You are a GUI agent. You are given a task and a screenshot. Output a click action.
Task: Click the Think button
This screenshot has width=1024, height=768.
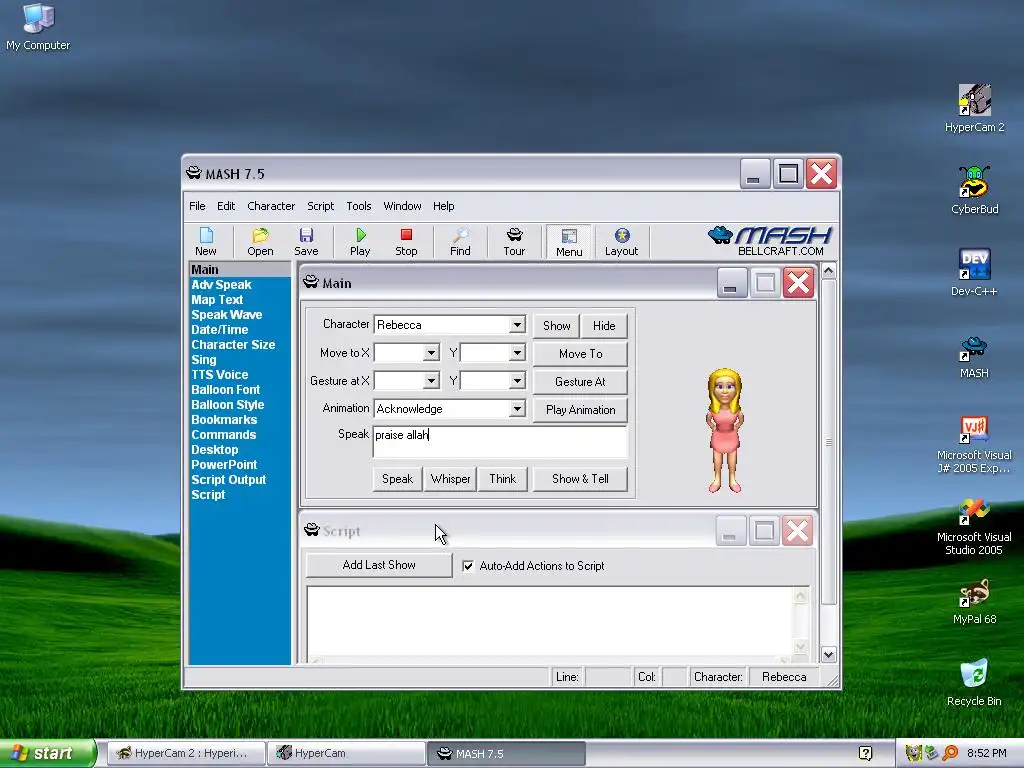click(x=502, y=479)
